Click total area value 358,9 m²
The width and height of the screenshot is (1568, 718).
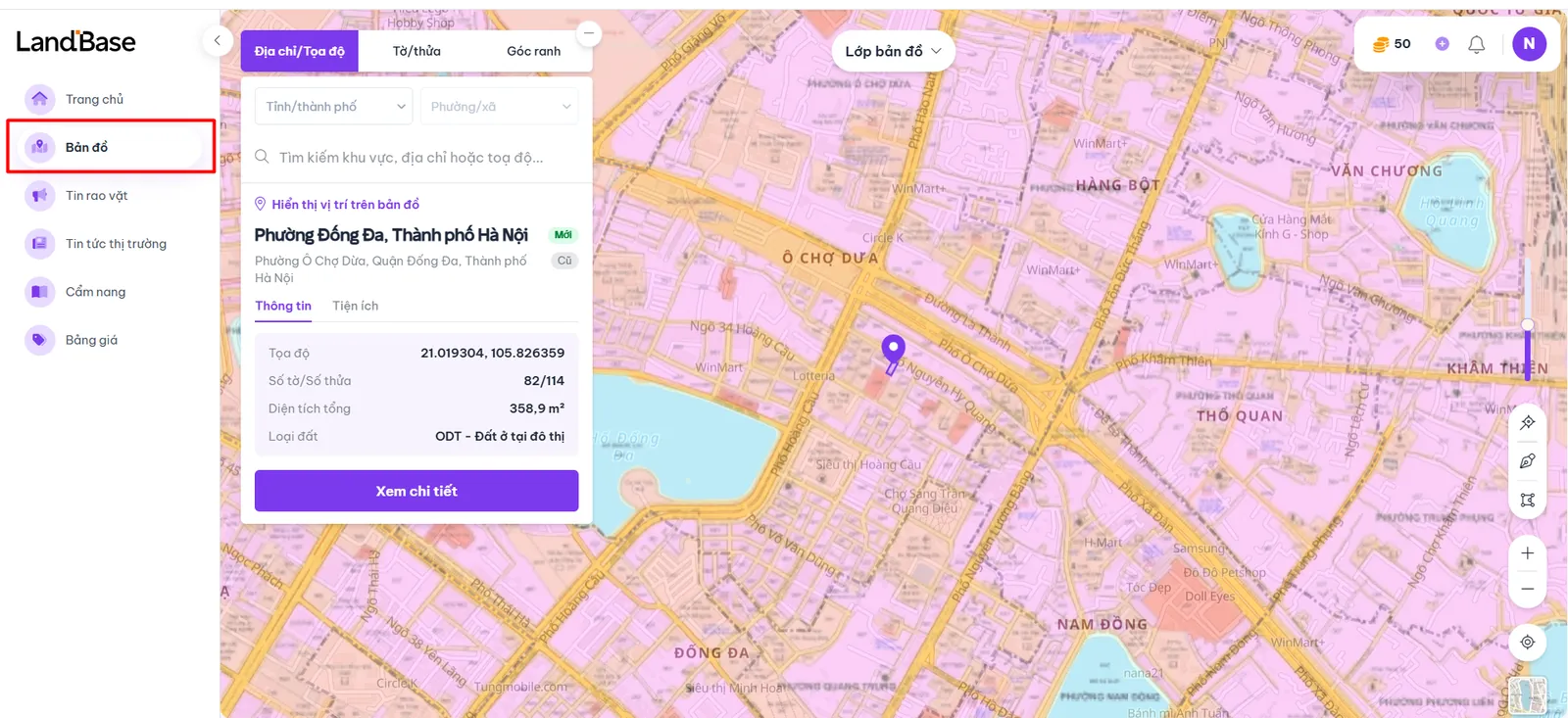(537, 408)
